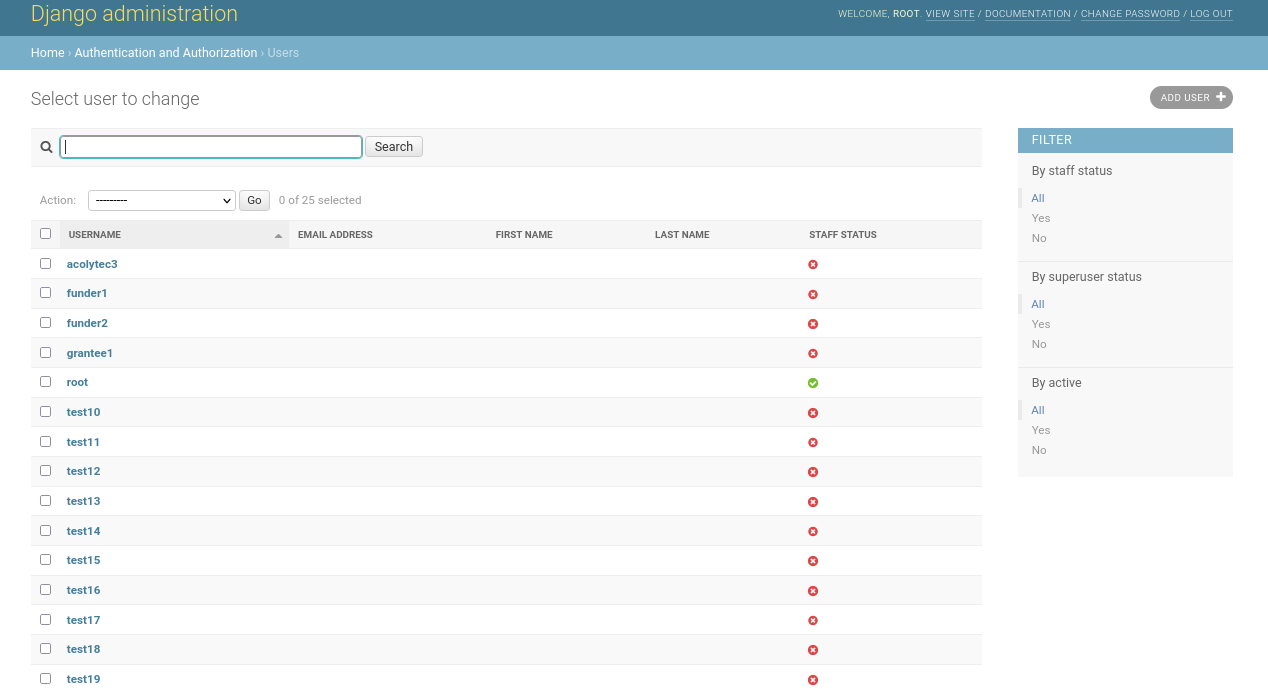Click the Search button
1268x689 pixels.
394,147
